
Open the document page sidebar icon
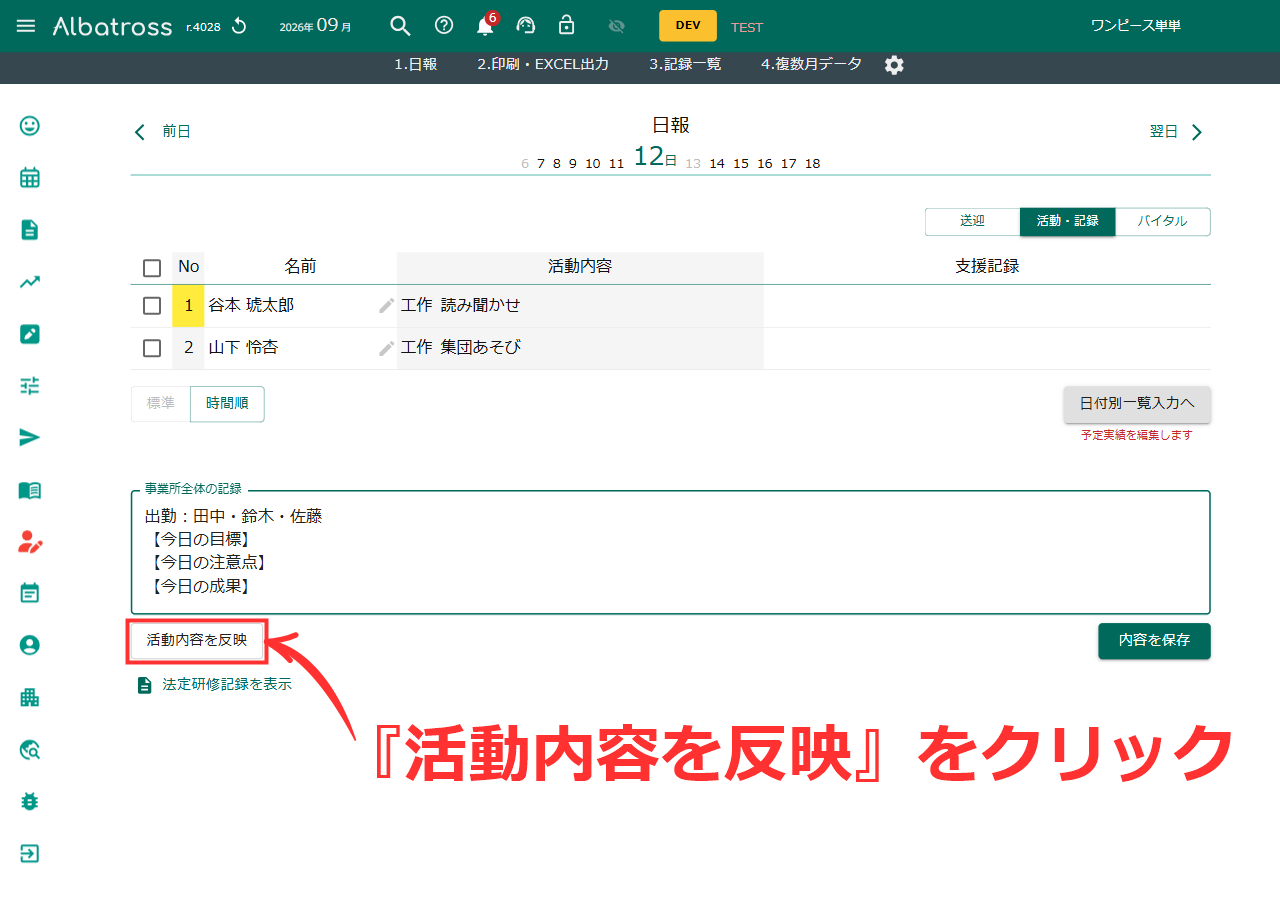click(x=30, y=230)
